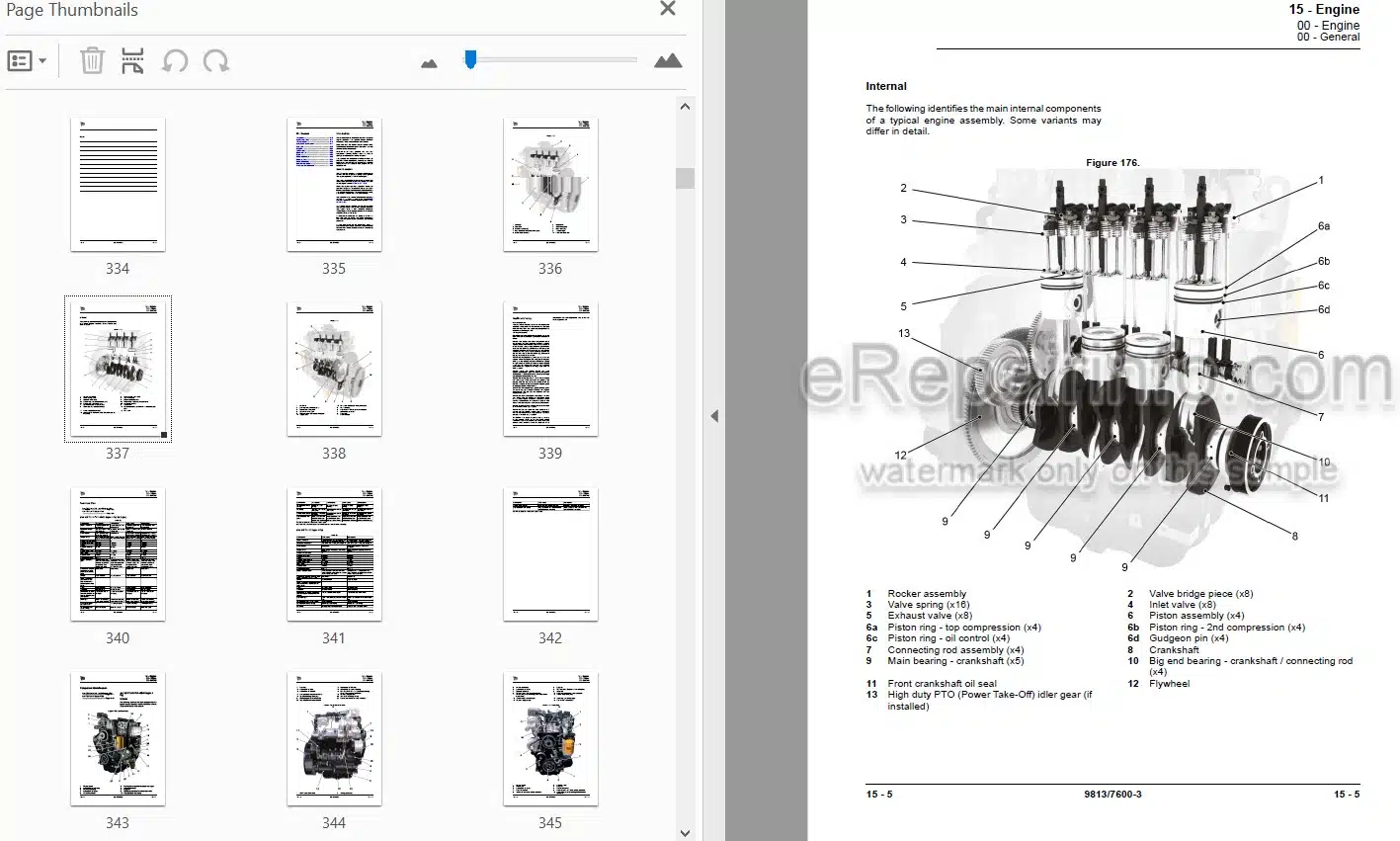Image resolution: width=1400 pixels, height=841 pixels.
Task: Click the 'Figure 176.' caption
Action: [x=1112, y=162]
